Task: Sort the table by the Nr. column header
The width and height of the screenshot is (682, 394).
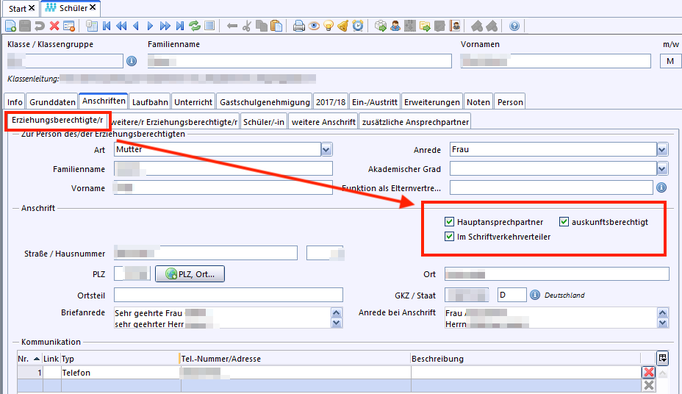Action: [x=29, y=359]
